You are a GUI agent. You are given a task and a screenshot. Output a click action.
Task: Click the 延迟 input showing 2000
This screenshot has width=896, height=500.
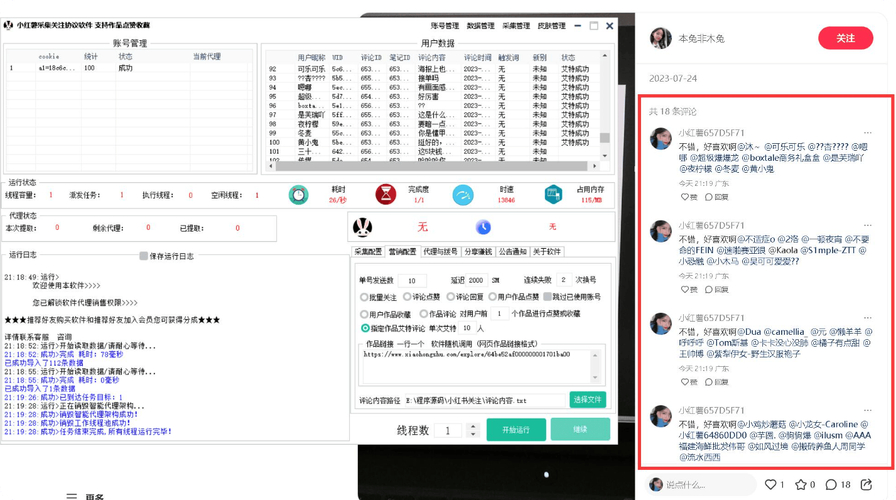[x=476, y=280]
